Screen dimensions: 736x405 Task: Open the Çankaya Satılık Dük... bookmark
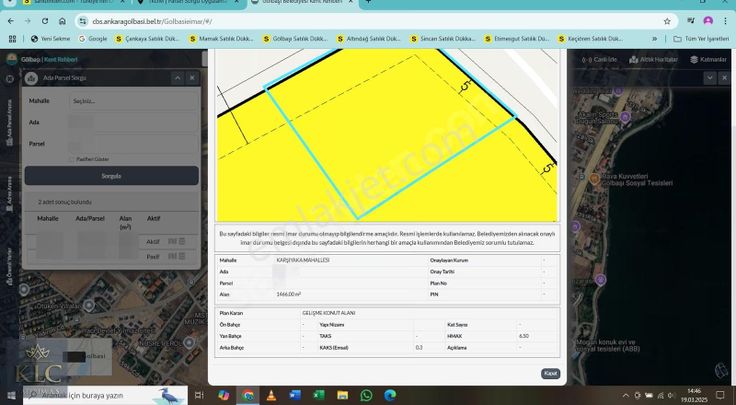coord(147,39)
